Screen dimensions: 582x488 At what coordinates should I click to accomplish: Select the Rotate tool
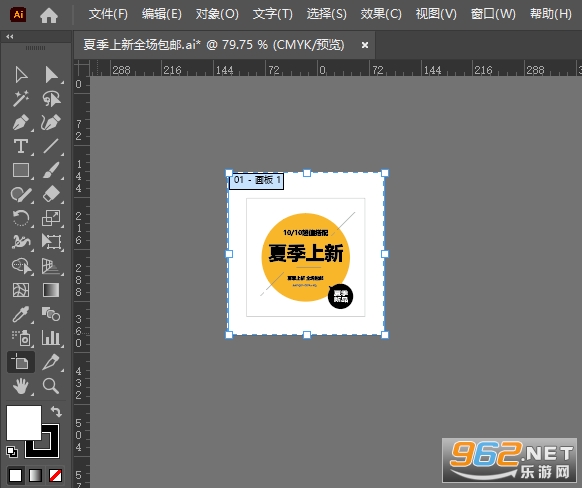21,218
